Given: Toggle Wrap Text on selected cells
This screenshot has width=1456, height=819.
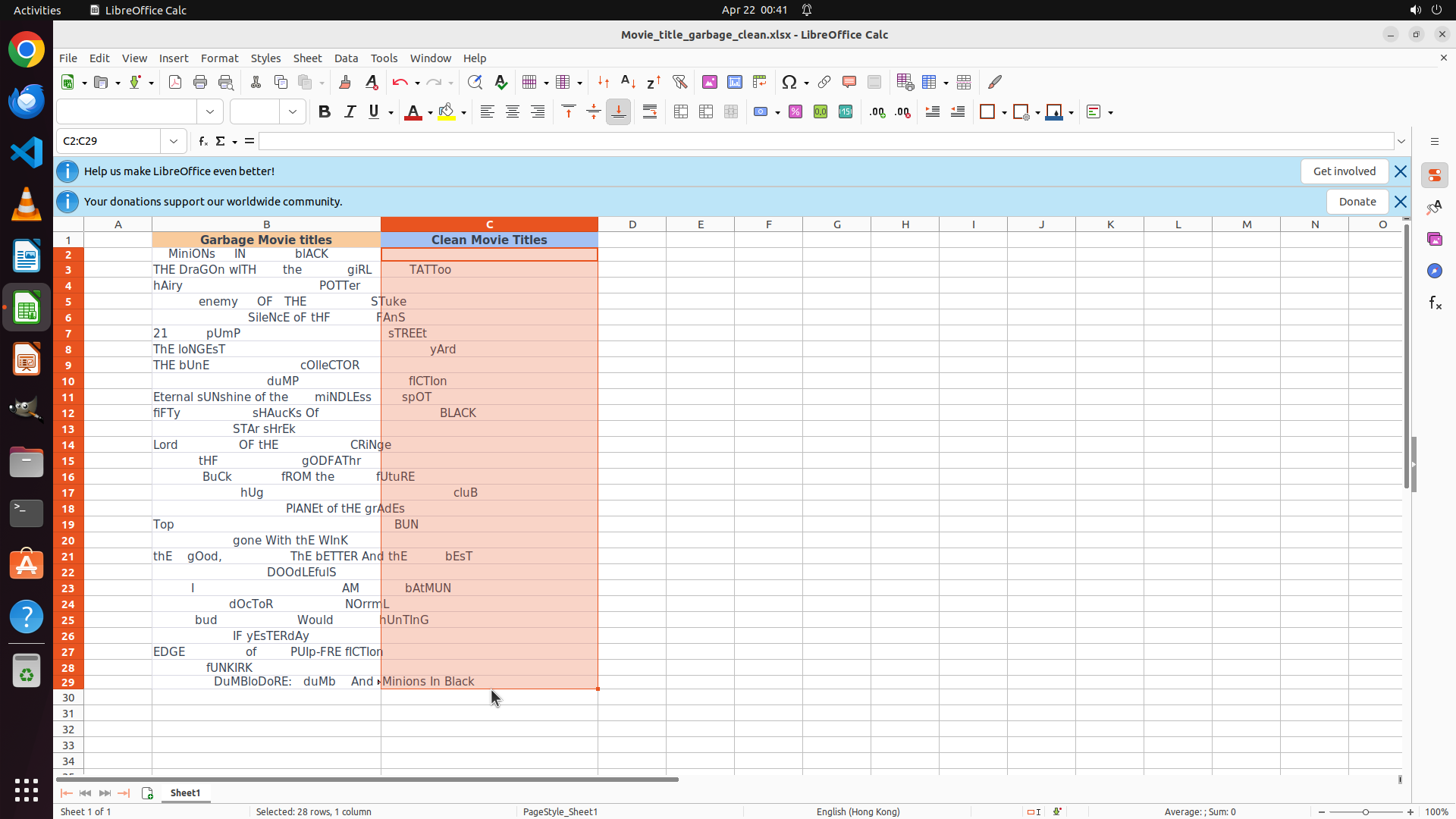Looking at the screenshot, I should tap(650, 112).
